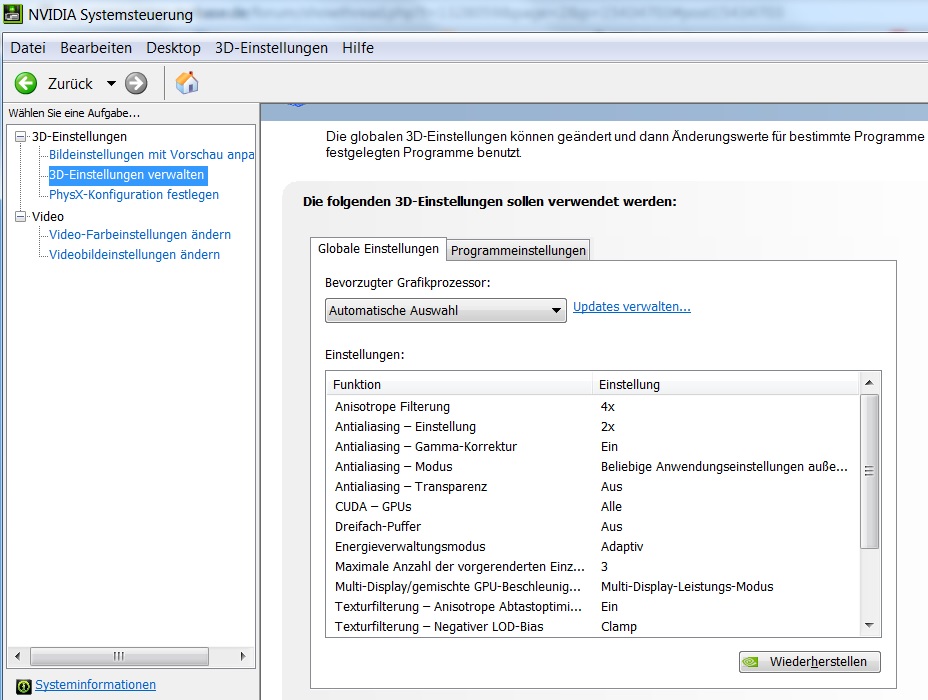Screen dimensions: 928x700
Task: Click settings list scroll down arrow
Action: pos(869,625)
